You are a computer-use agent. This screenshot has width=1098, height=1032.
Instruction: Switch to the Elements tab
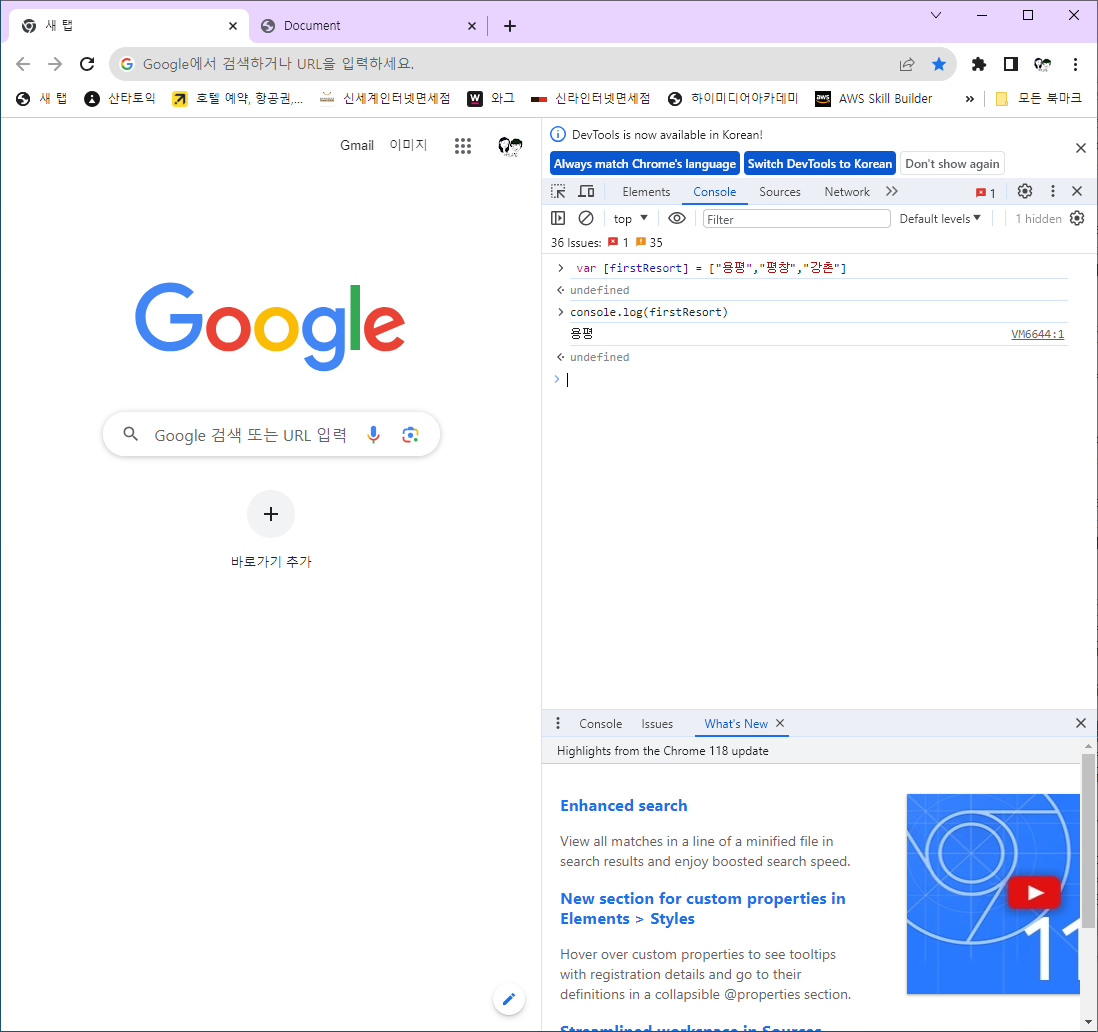646,192
